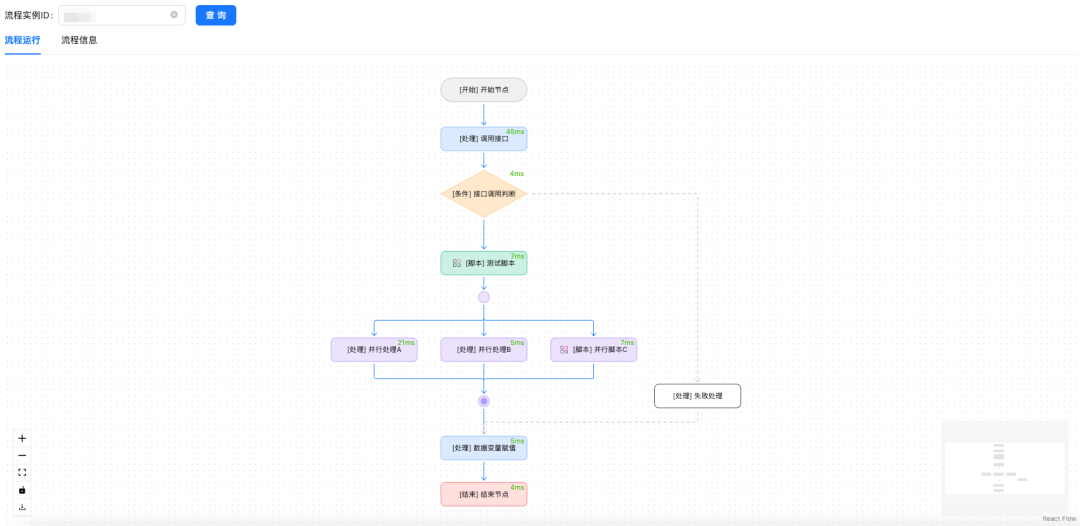Screen dimensions: 1080x526
Task: Zoom out with the minus control
Action: 22,455
